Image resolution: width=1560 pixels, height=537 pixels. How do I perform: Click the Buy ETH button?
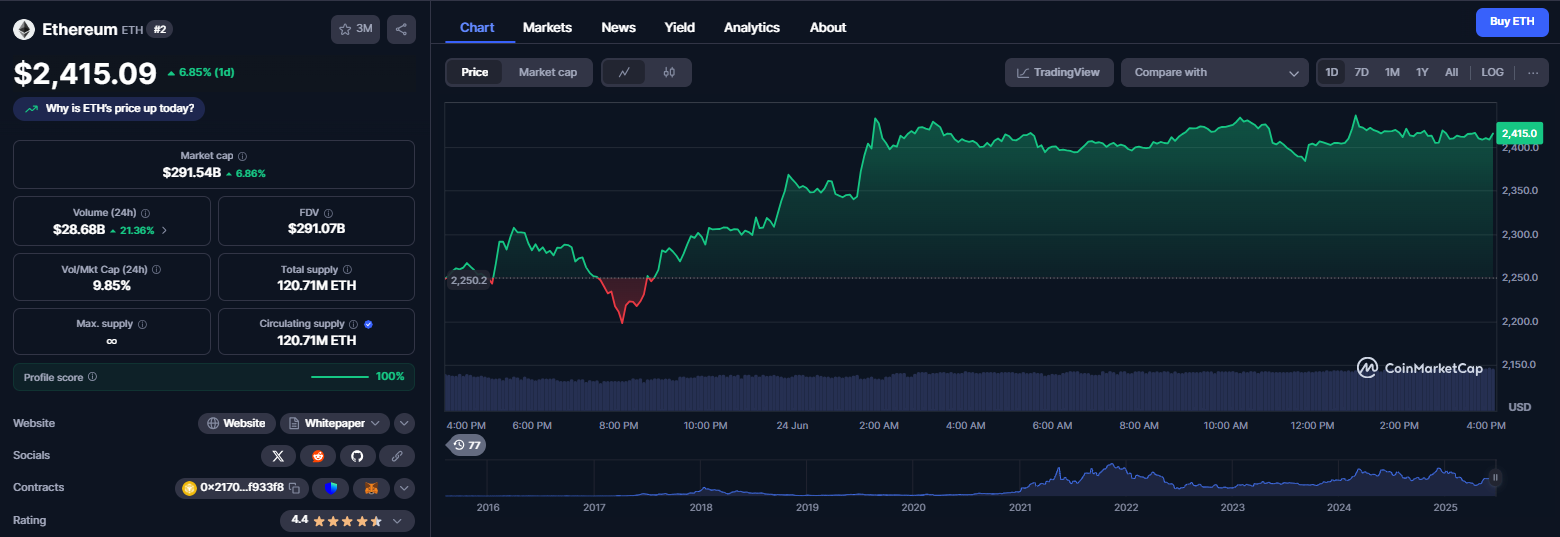(1512, 21)
